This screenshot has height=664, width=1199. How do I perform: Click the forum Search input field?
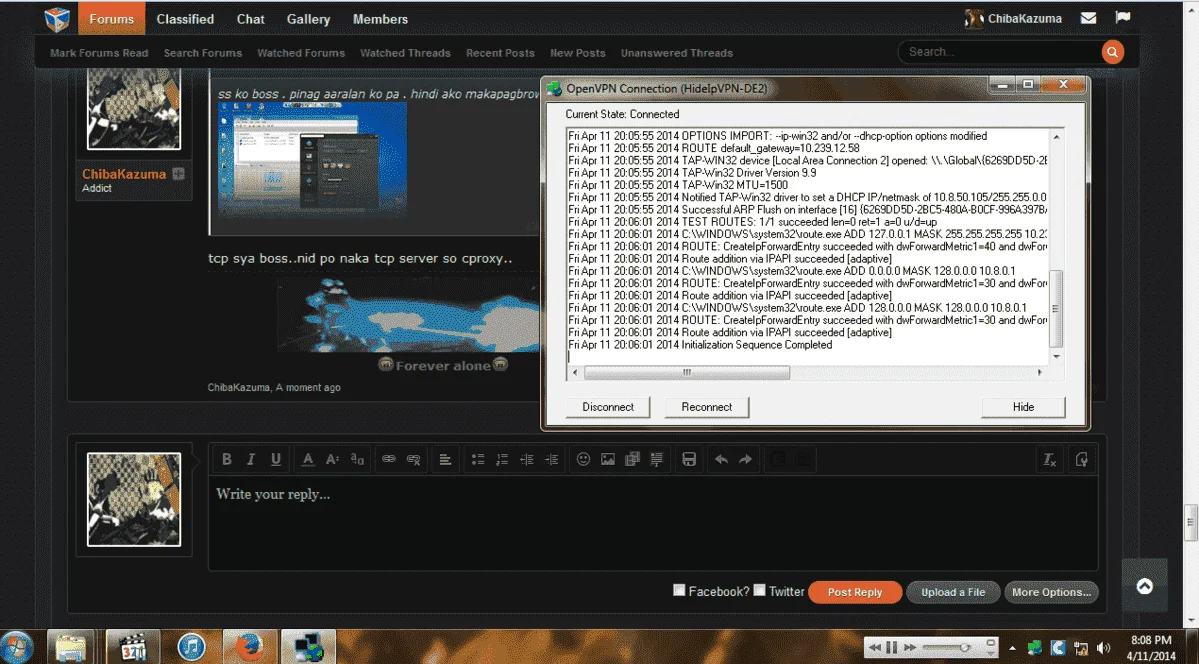(1000, 52)
